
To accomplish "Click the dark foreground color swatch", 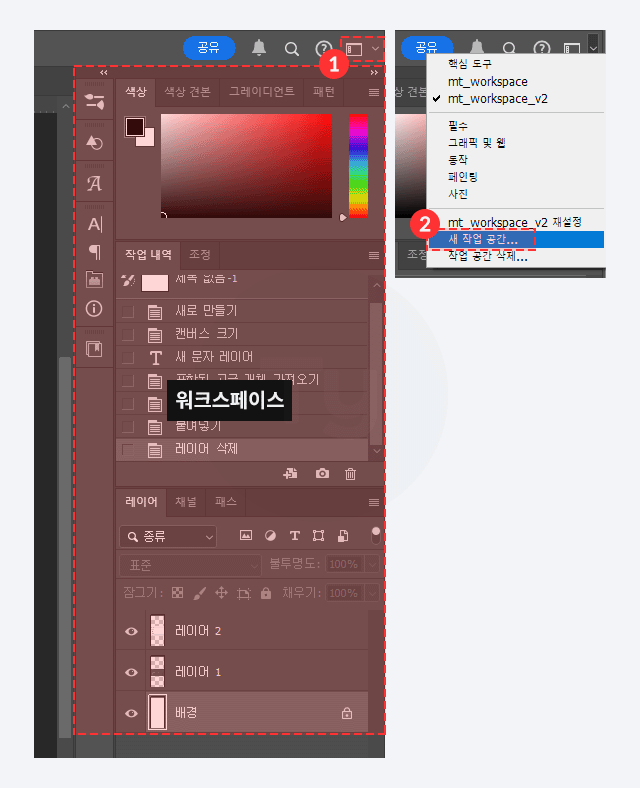I will (x=134, y=127).
